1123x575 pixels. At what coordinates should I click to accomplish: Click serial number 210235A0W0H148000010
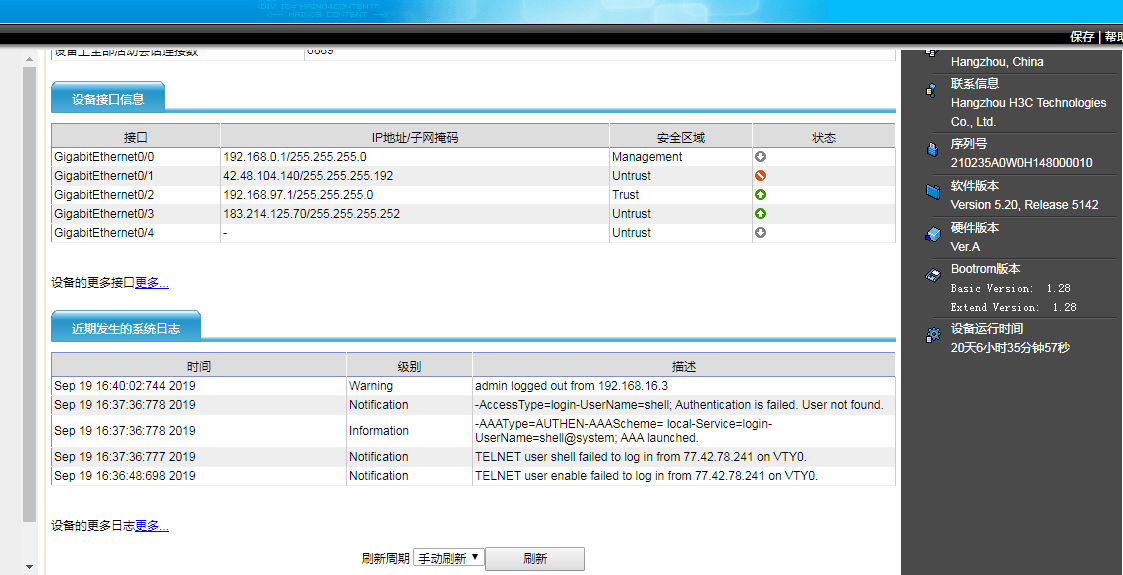point(1021,163)
